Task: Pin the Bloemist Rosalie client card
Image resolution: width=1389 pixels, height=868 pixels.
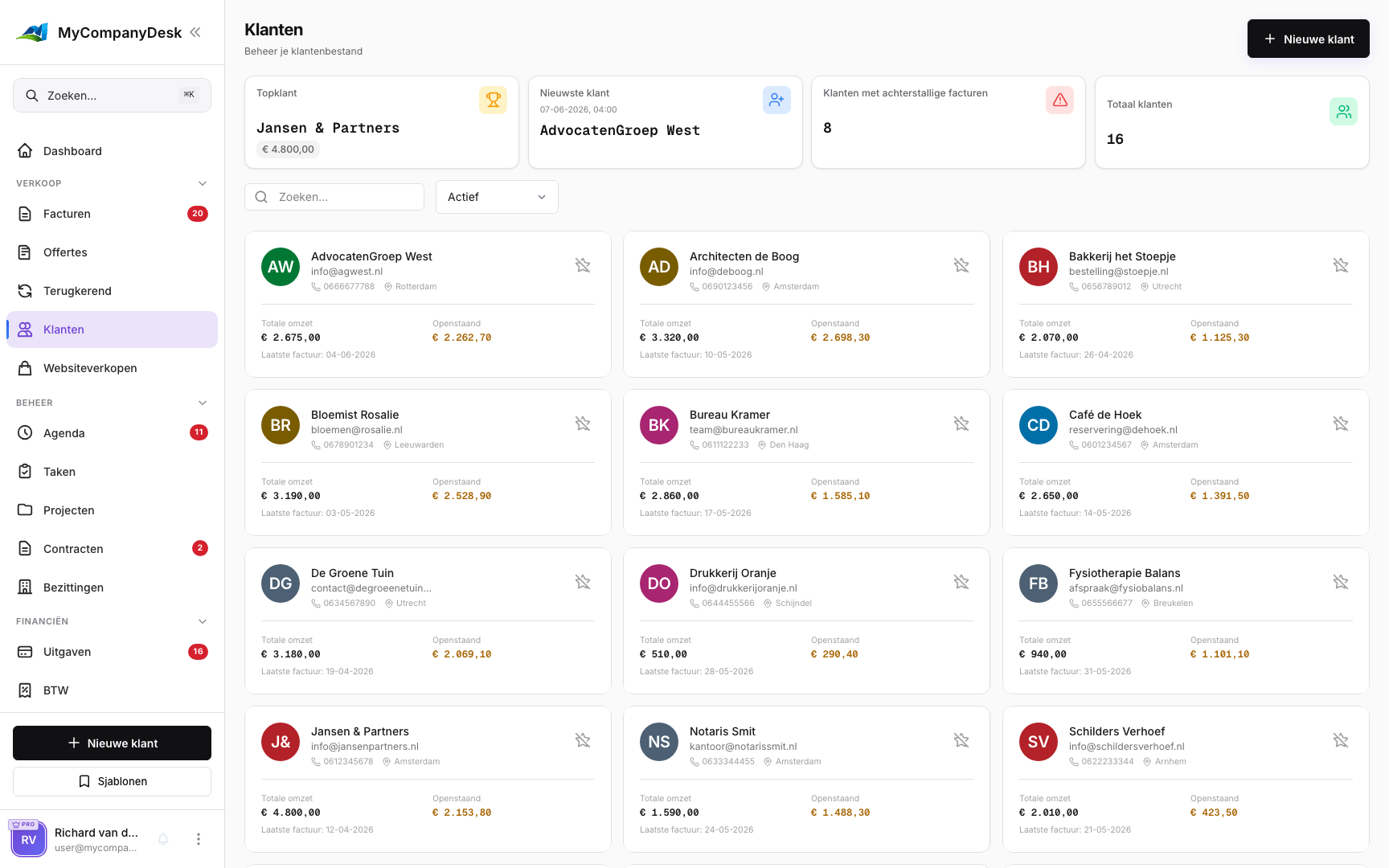Action: pos(583,424)
